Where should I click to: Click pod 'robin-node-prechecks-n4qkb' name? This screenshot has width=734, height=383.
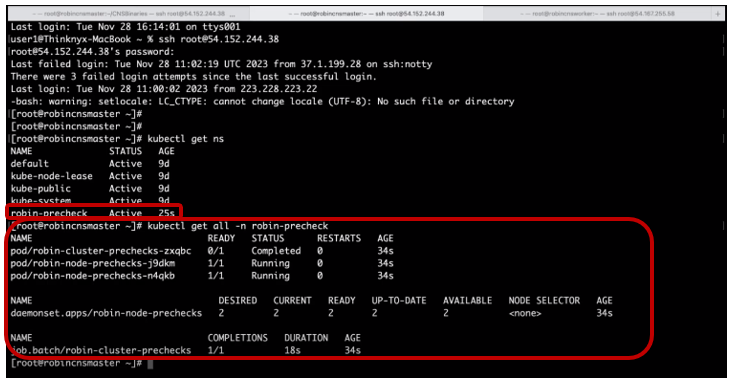pyautogui.click(x=93, y=276)
